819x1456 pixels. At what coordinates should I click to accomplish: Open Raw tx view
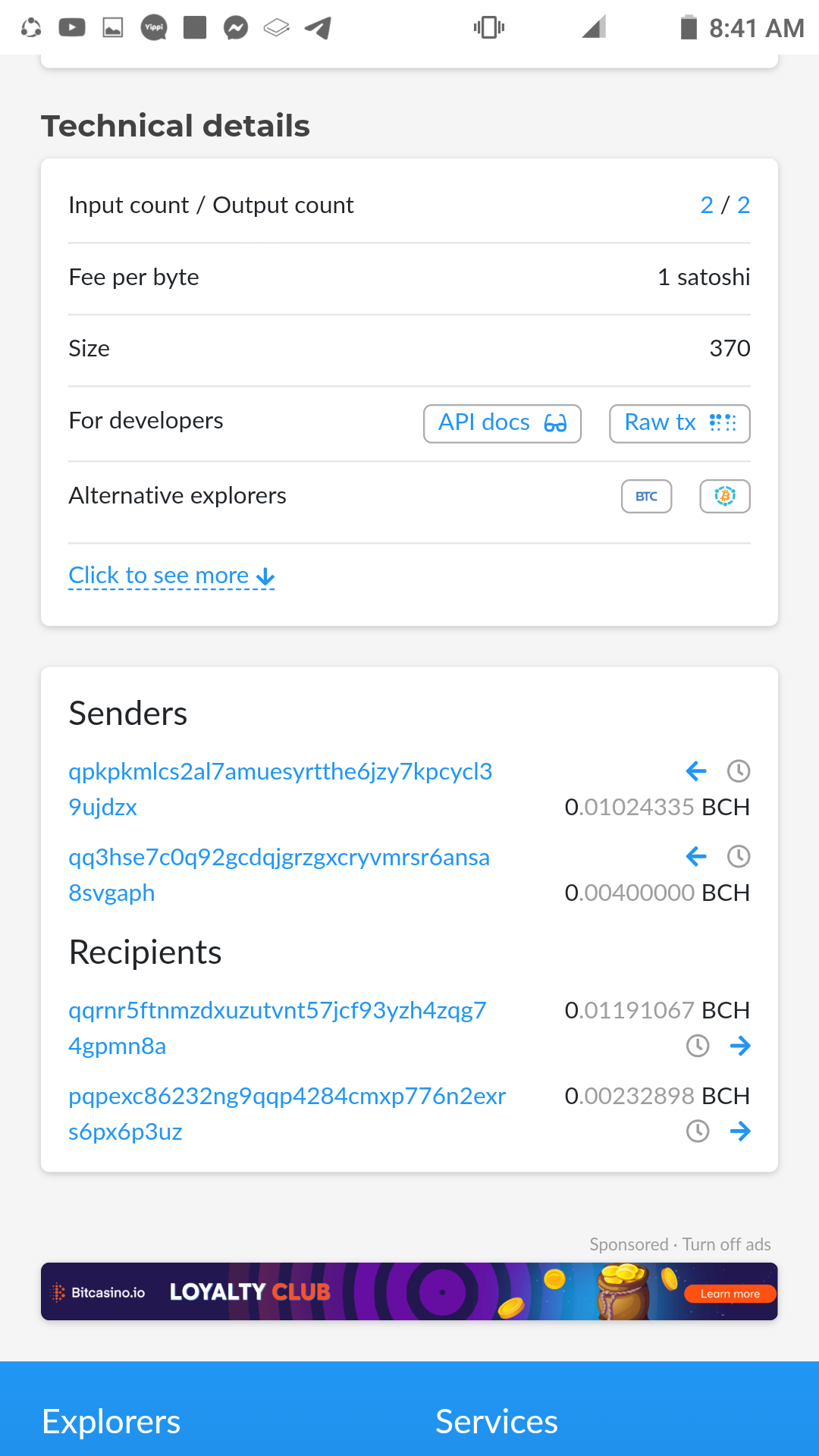point(679,423)
